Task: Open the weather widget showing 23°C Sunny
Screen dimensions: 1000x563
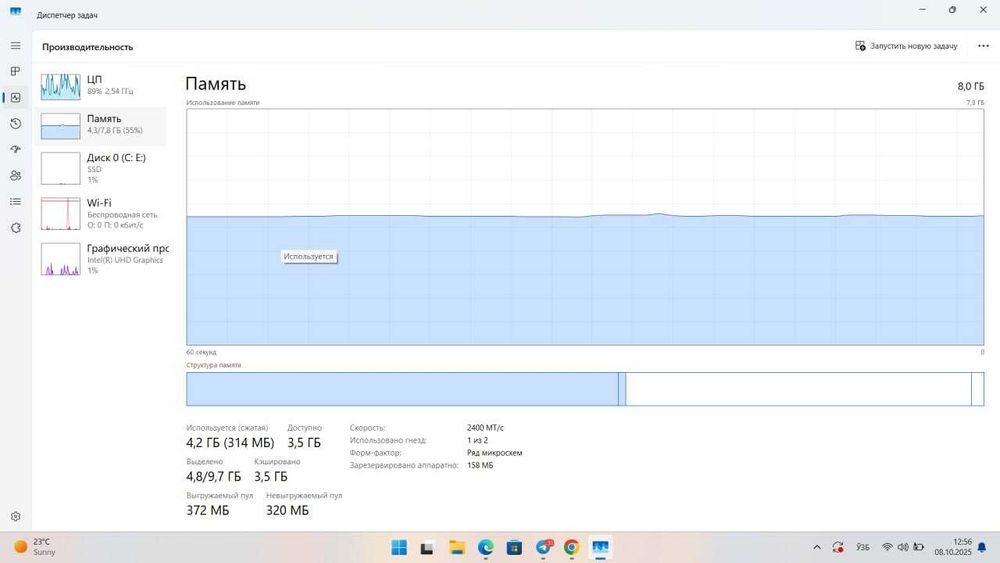Action: tap(36, 547)
